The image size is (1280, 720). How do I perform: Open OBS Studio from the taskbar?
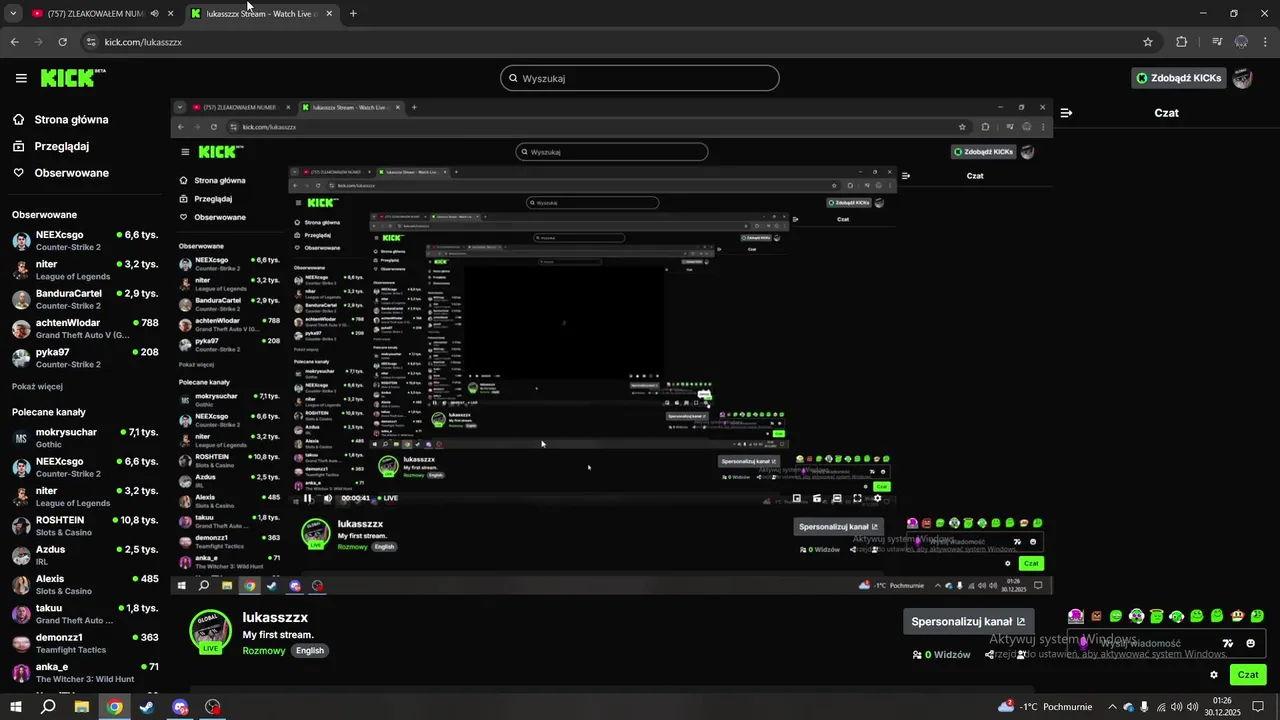click(213, 707)
